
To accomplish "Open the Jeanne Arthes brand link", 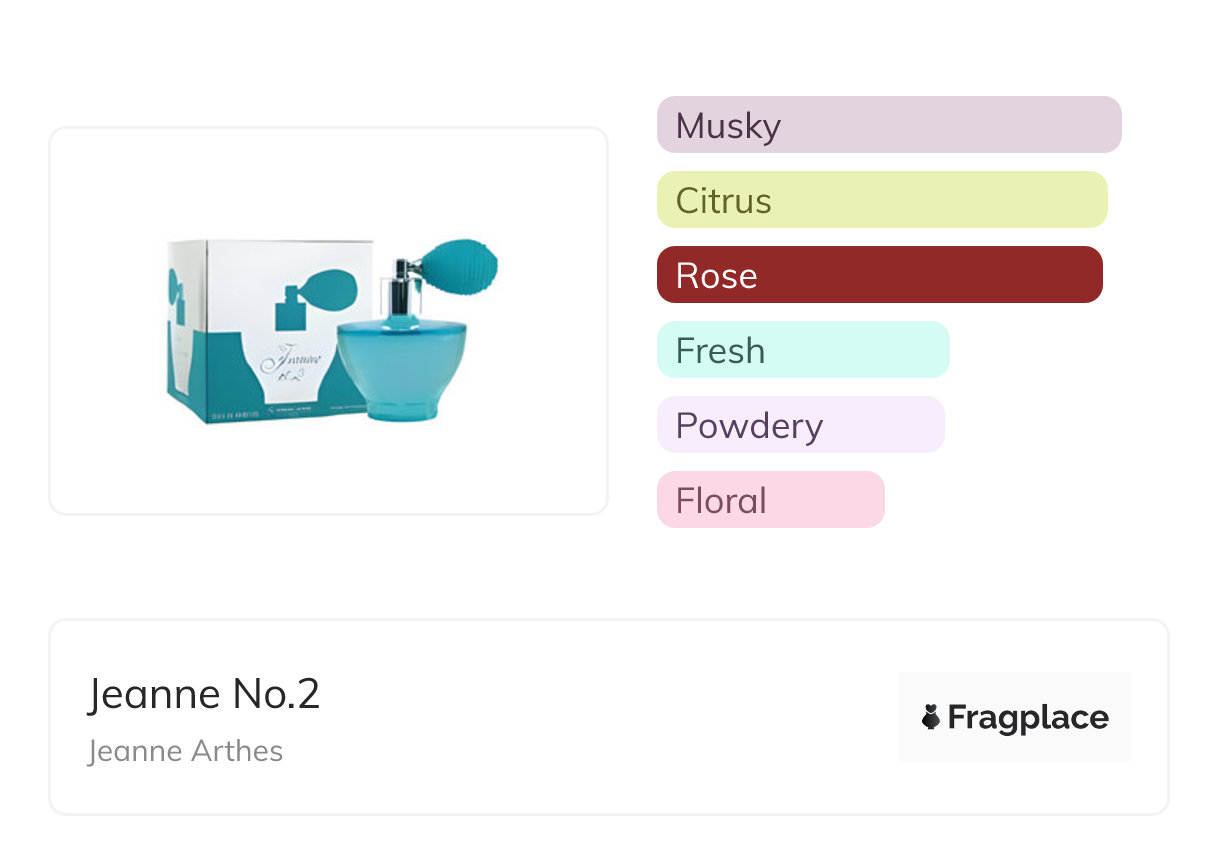I will (186, 751).
